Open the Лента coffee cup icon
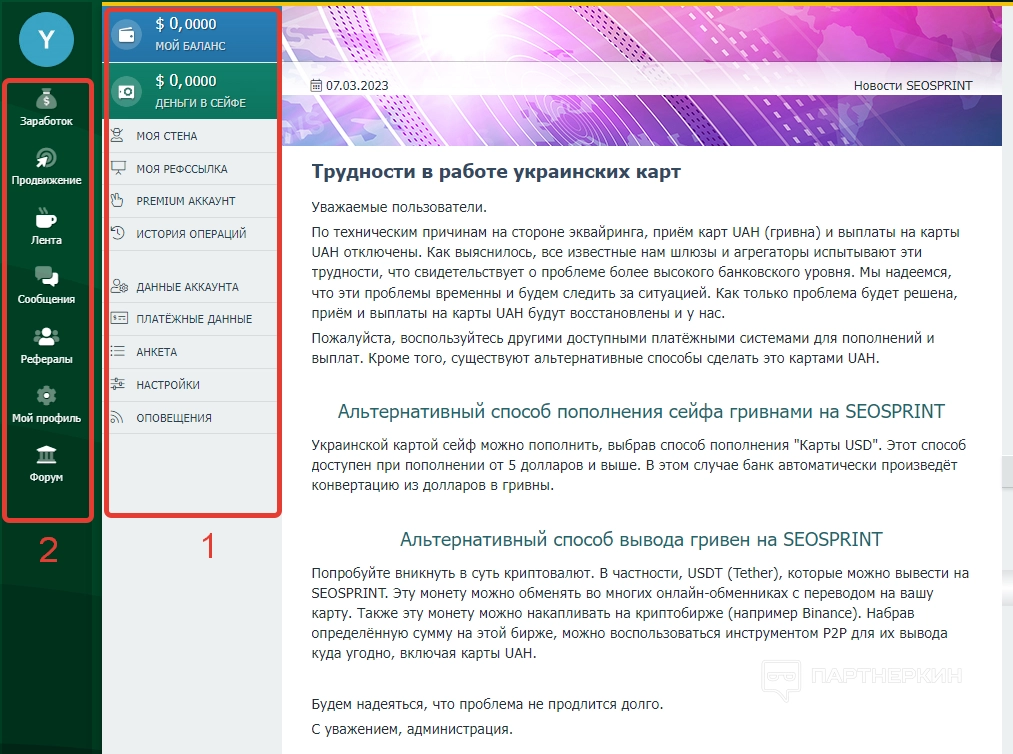1013x754 pixels. [47, 218]
